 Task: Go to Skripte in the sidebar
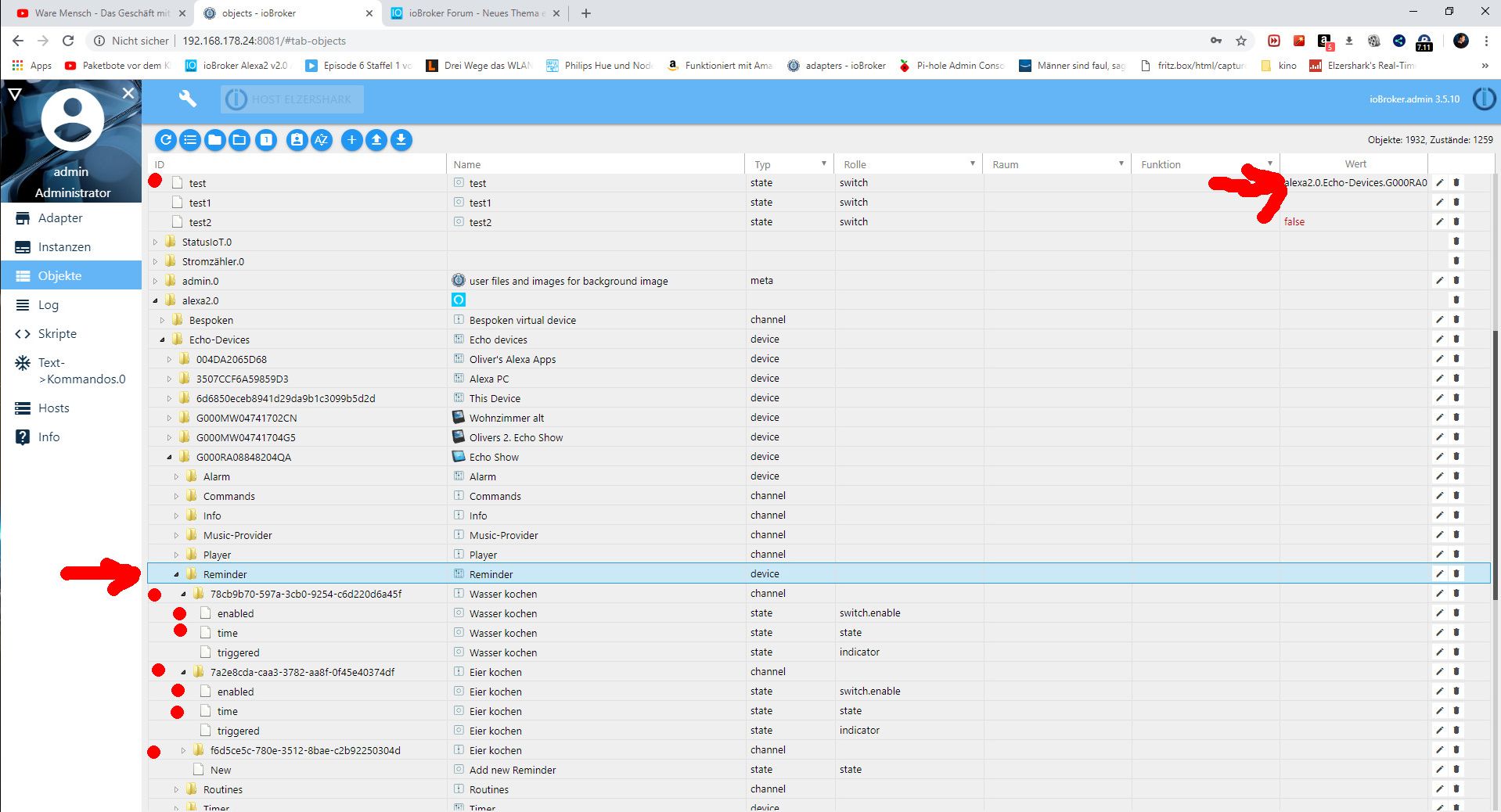pyautogui.click(x=57, y=334)
